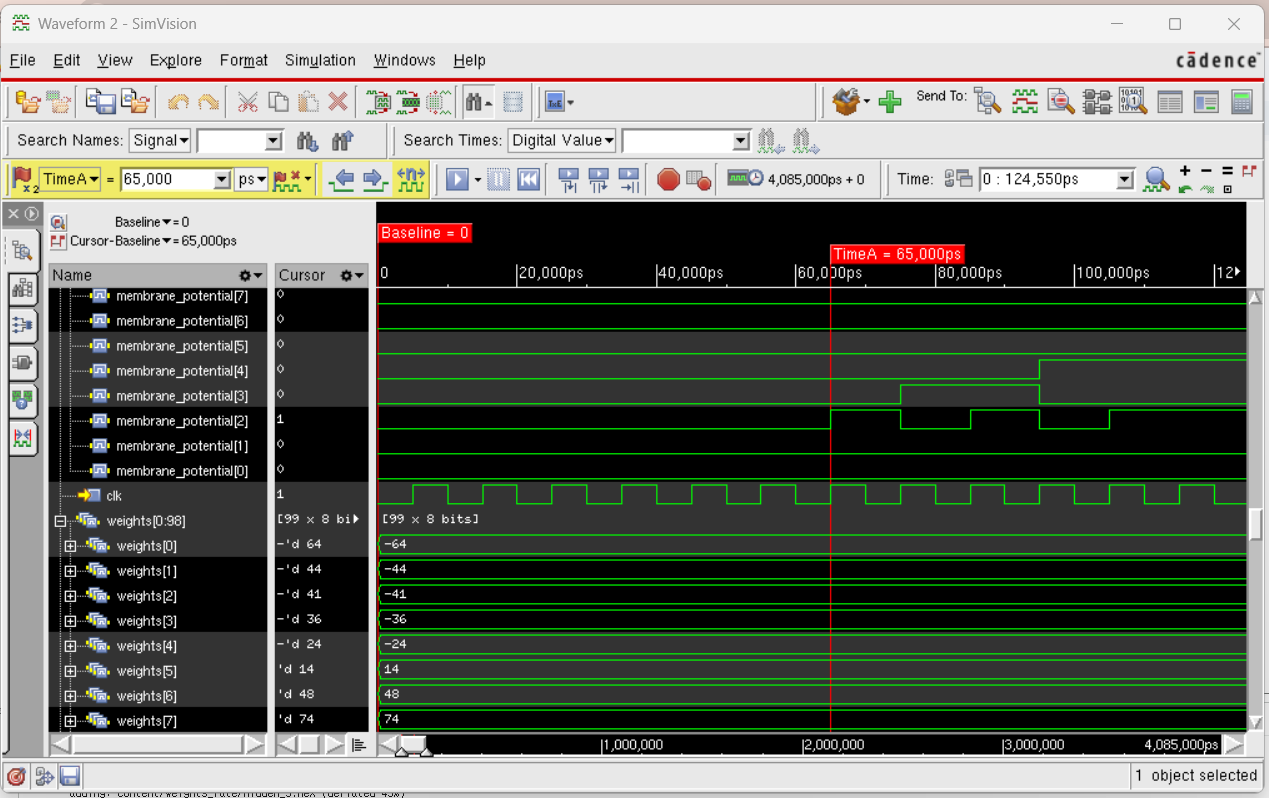Go to previous edge arrow

coord(342,180)
